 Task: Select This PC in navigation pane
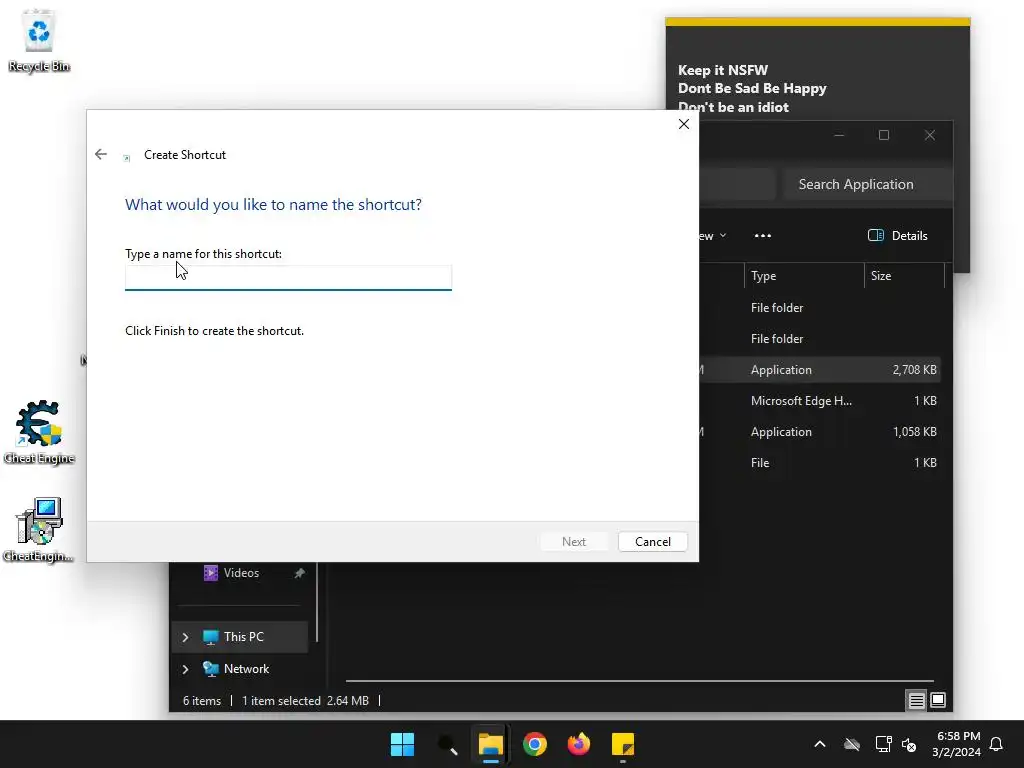pyautogui.click(x=243, y=637)
